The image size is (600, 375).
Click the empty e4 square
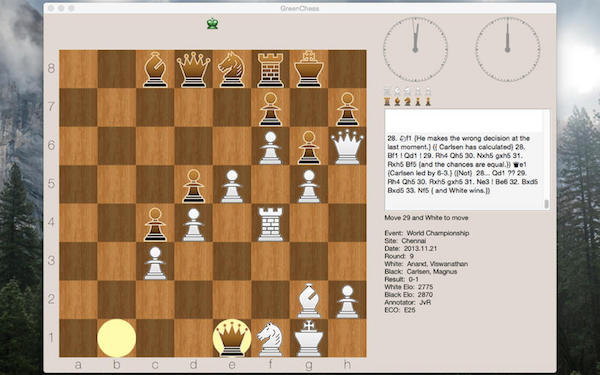[232, 223]
